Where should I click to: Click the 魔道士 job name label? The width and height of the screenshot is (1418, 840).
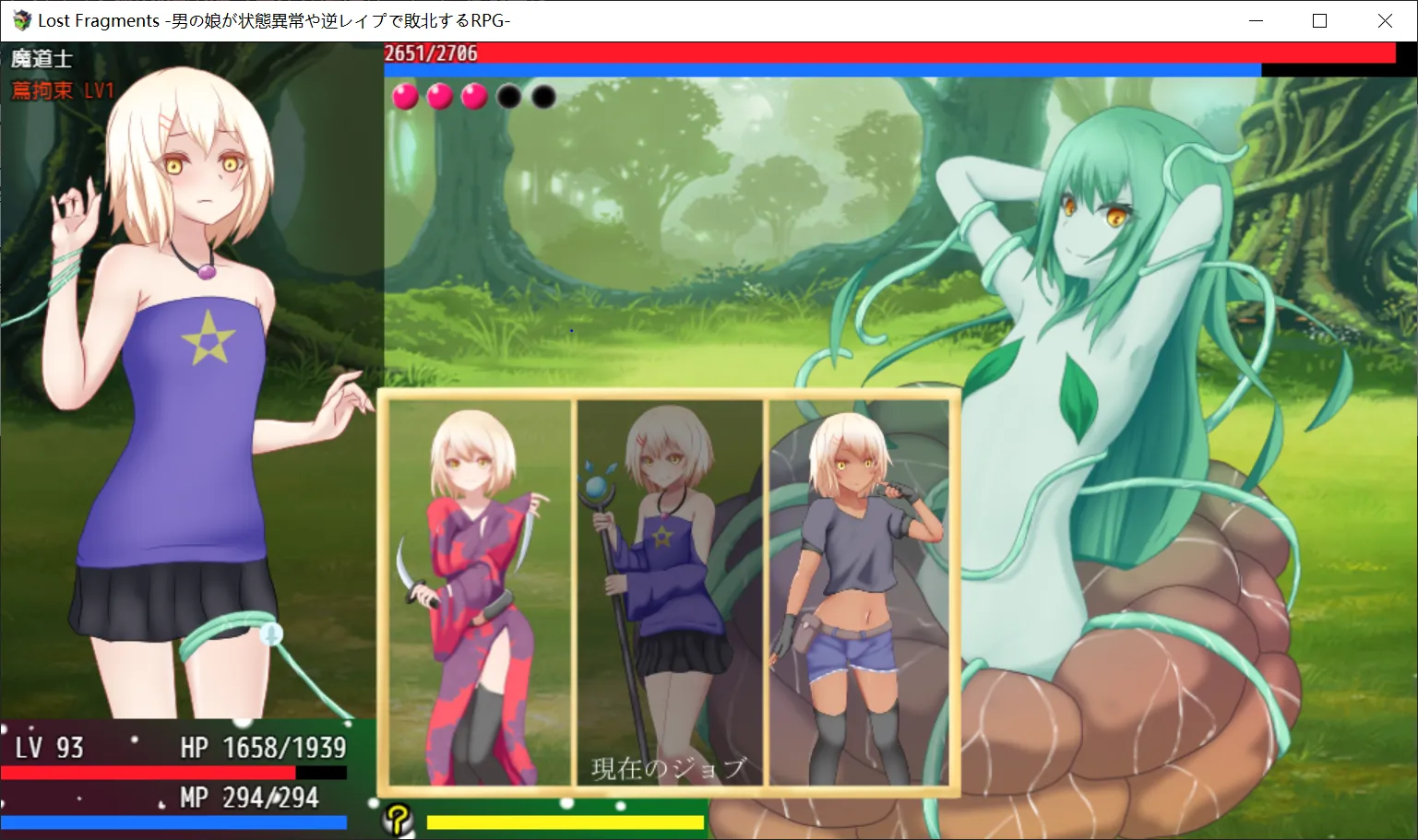point(42,59)
